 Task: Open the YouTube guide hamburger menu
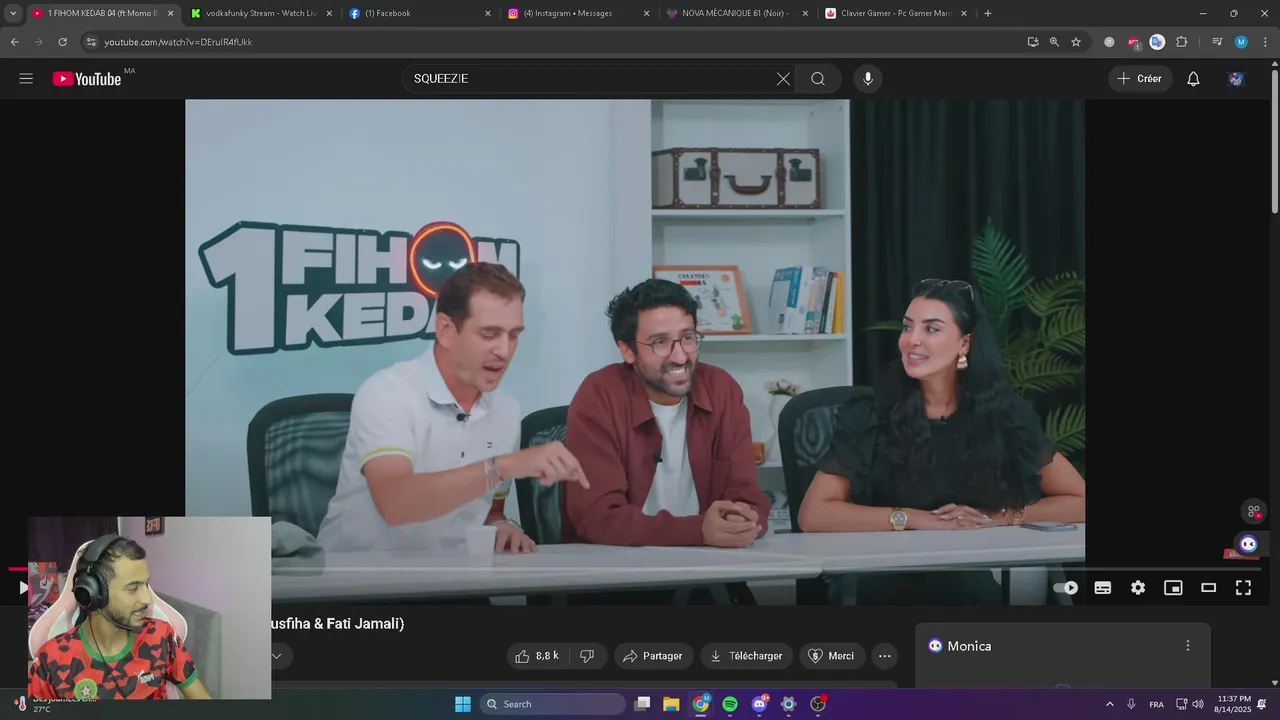[x=26, y=79]
